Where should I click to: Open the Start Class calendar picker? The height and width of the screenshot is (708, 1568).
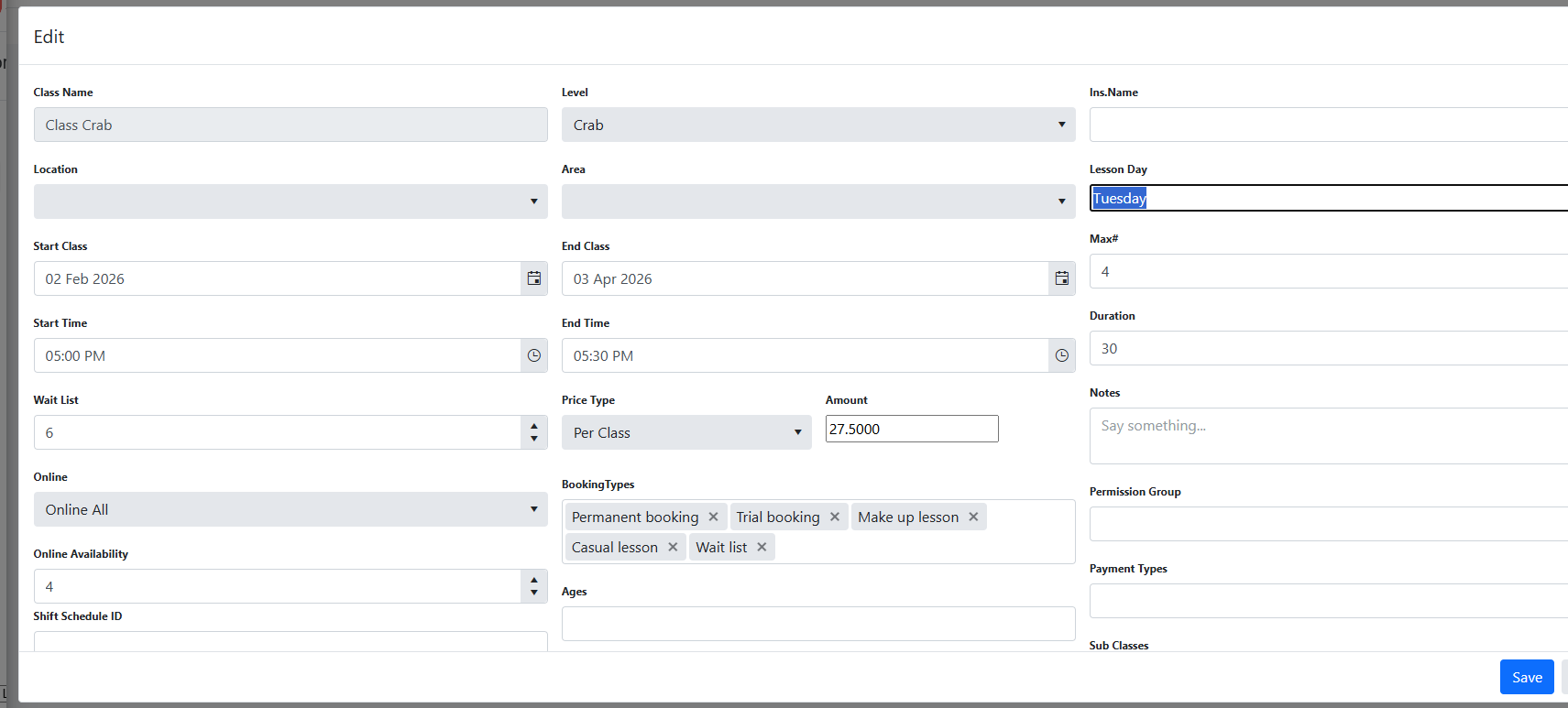[534, 278]
